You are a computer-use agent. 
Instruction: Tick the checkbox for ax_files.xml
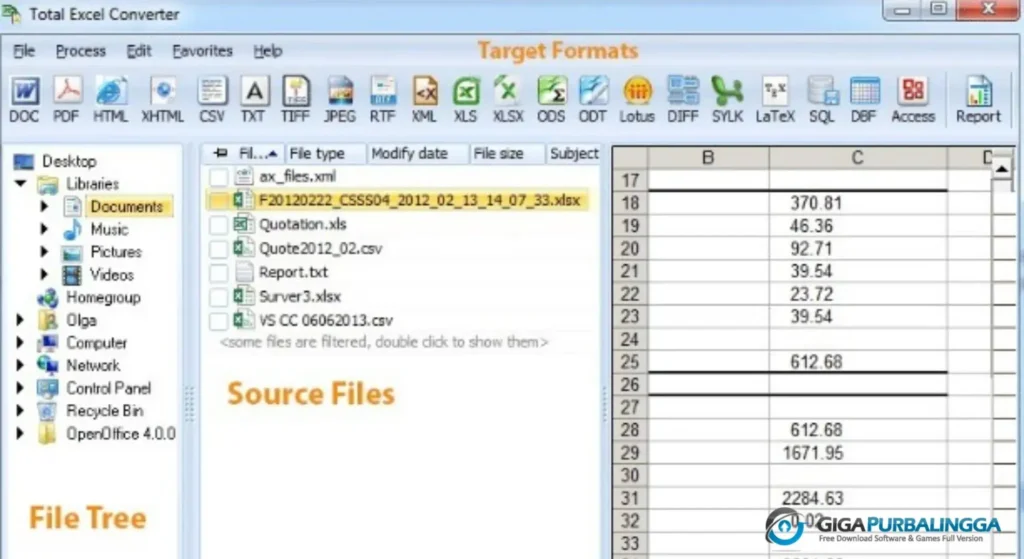click(218, 177)
